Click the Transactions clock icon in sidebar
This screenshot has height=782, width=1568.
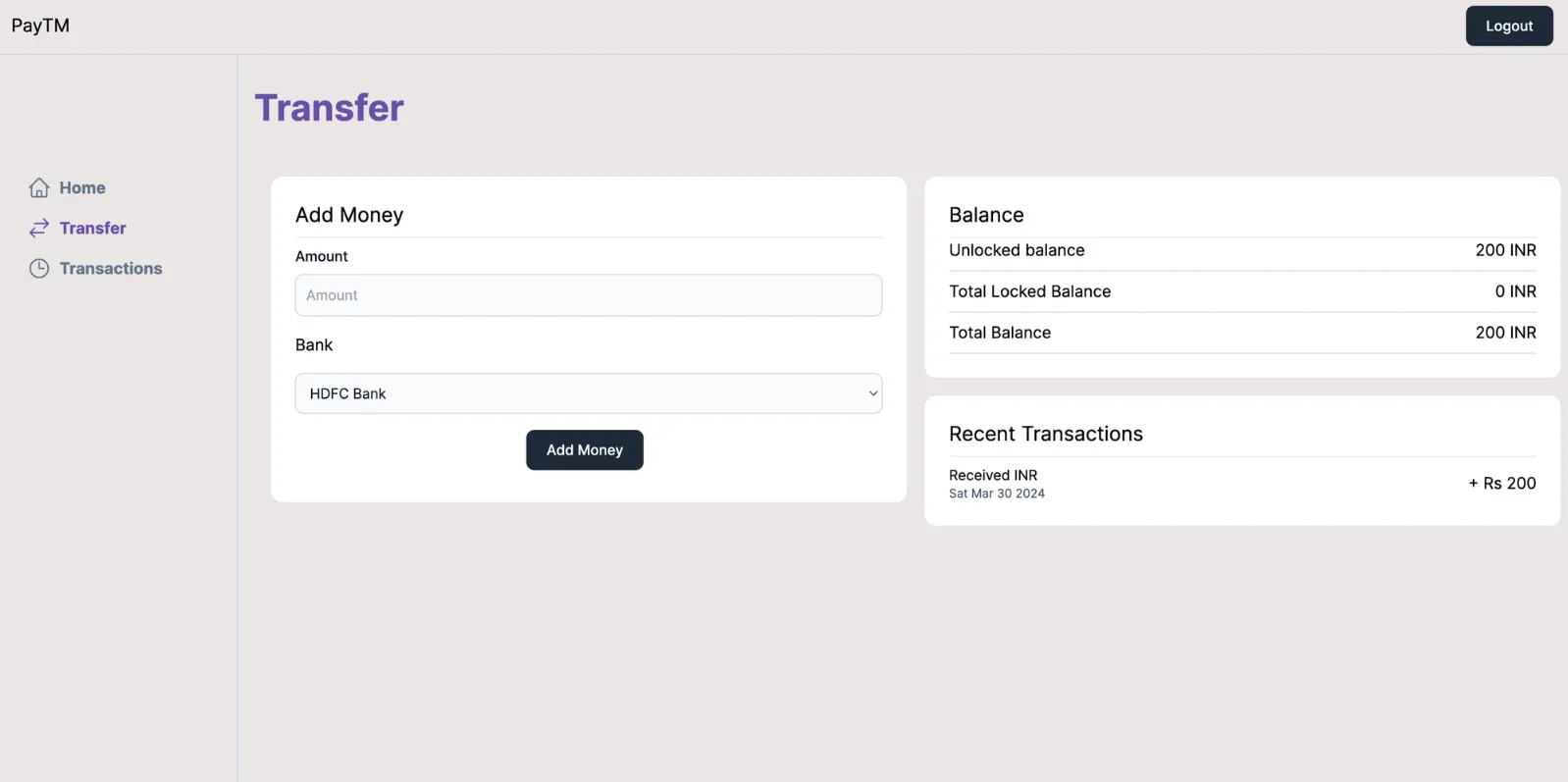(x=39, y=269)
